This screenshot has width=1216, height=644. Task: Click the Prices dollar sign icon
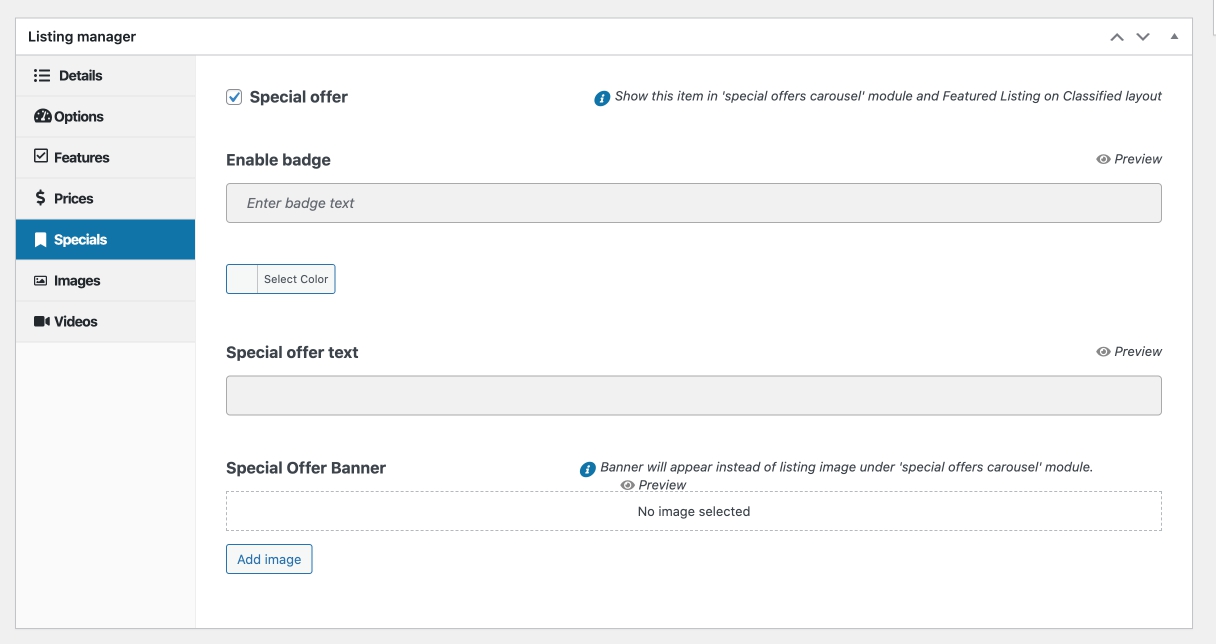pos(41,199)
